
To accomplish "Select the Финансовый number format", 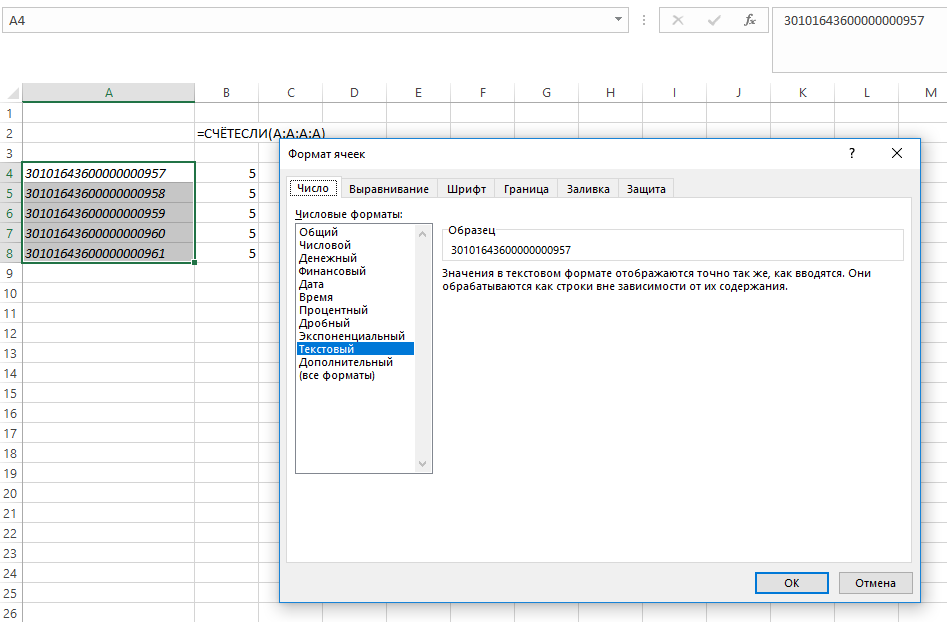I will click(355, 271).
